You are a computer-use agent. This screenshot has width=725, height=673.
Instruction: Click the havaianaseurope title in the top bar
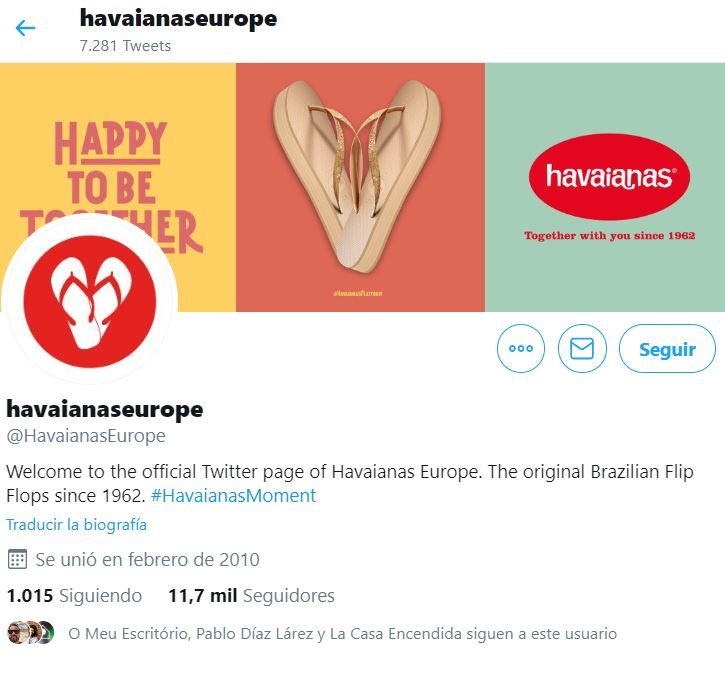coord(178,18)
